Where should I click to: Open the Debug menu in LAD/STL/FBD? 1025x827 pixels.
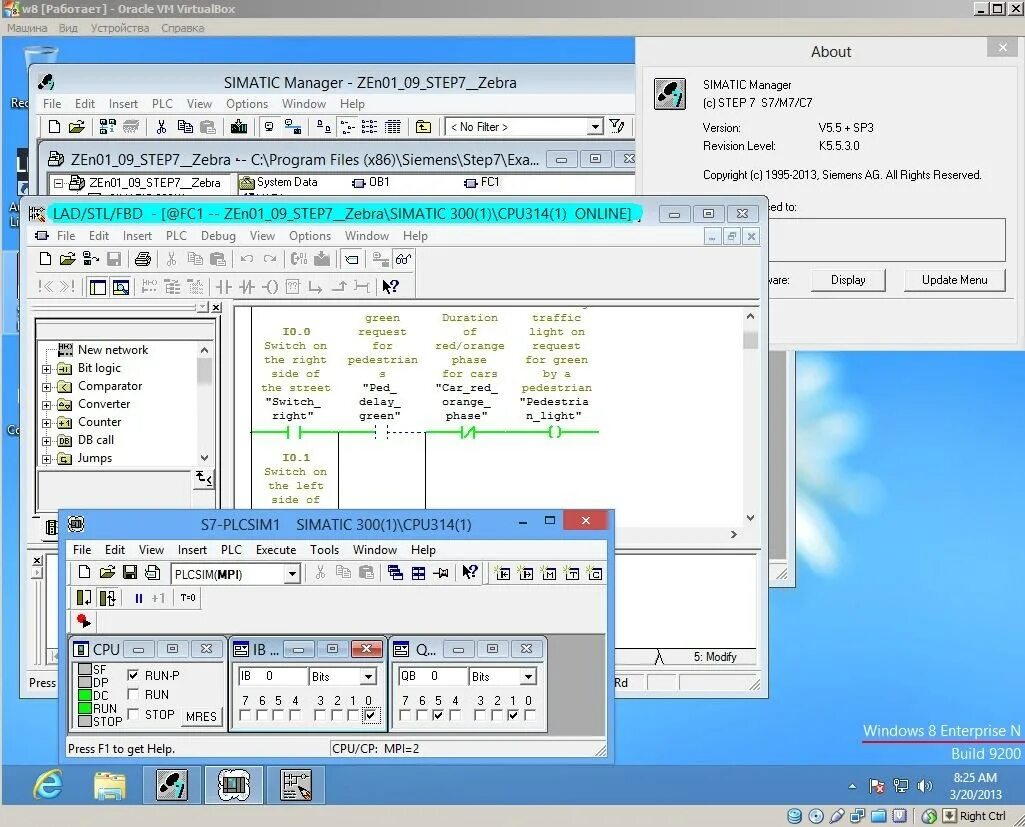(218, 236)
